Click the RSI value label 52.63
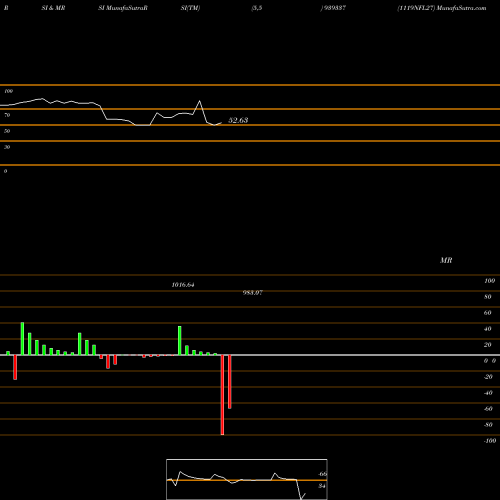This screenshot has height=500, width=500. (x=238, y=120)
